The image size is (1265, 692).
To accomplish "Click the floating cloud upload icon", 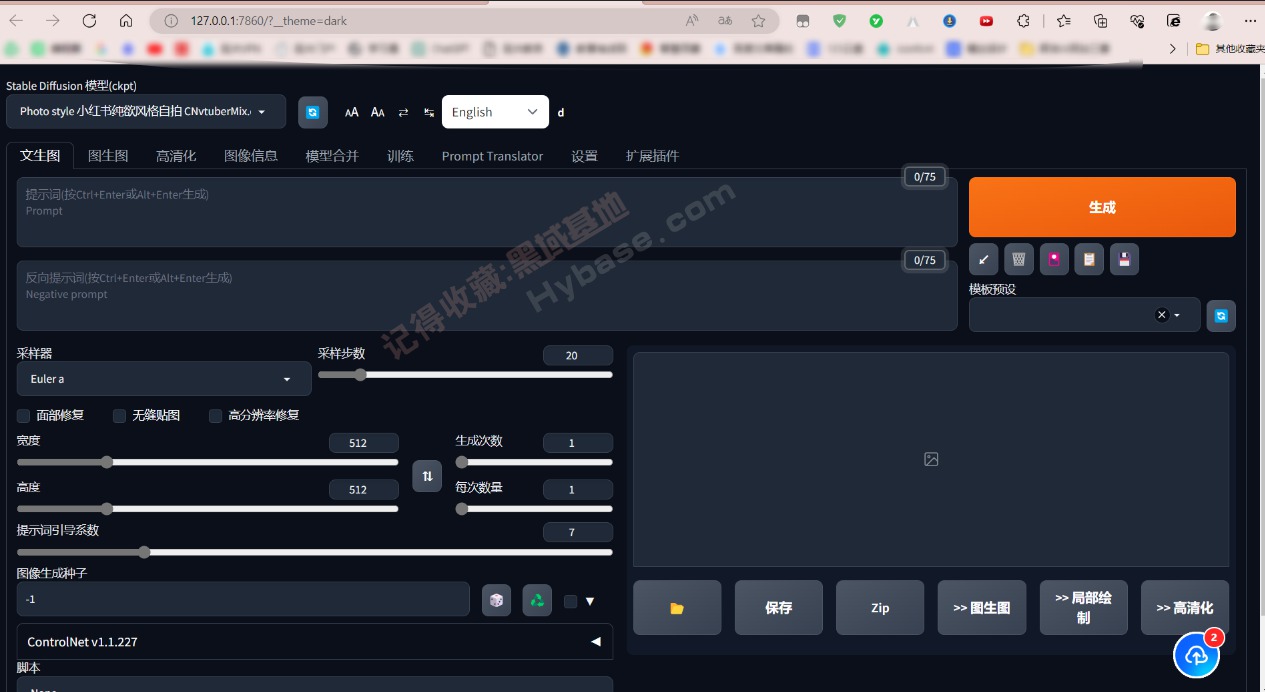I will (x=1197, y=655).
